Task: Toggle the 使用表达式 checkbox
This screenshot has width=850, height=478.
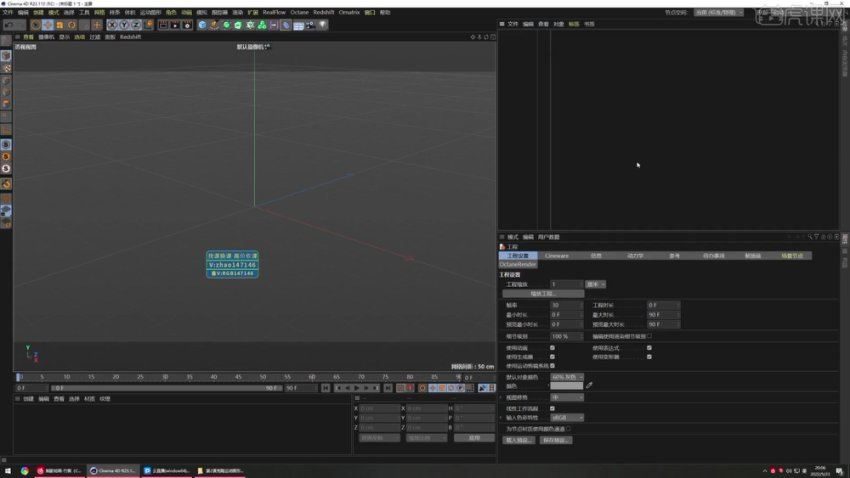Action: (x=649, y=348)
